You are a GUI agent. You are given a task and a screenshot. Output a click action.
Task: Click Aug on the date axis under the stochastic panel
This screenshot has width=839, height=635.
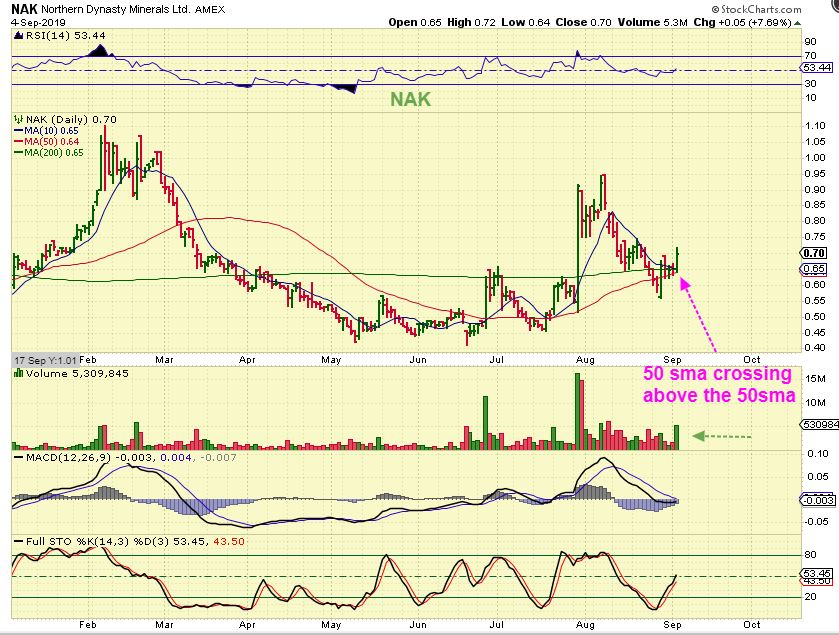585,625
